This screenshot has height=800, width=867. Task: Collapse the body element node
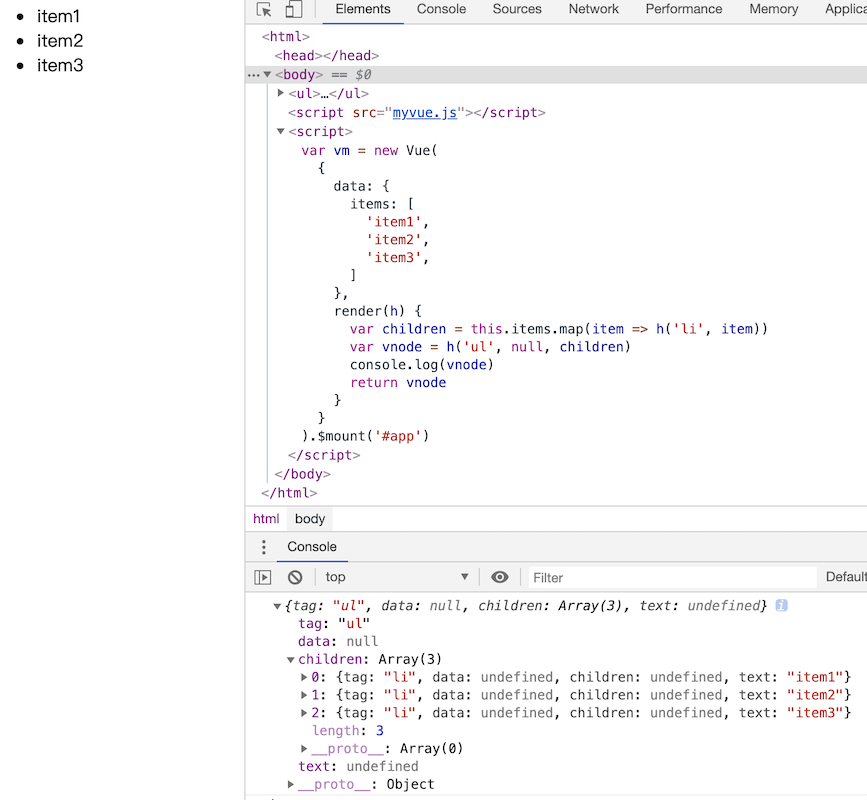[x=268, y=74]
